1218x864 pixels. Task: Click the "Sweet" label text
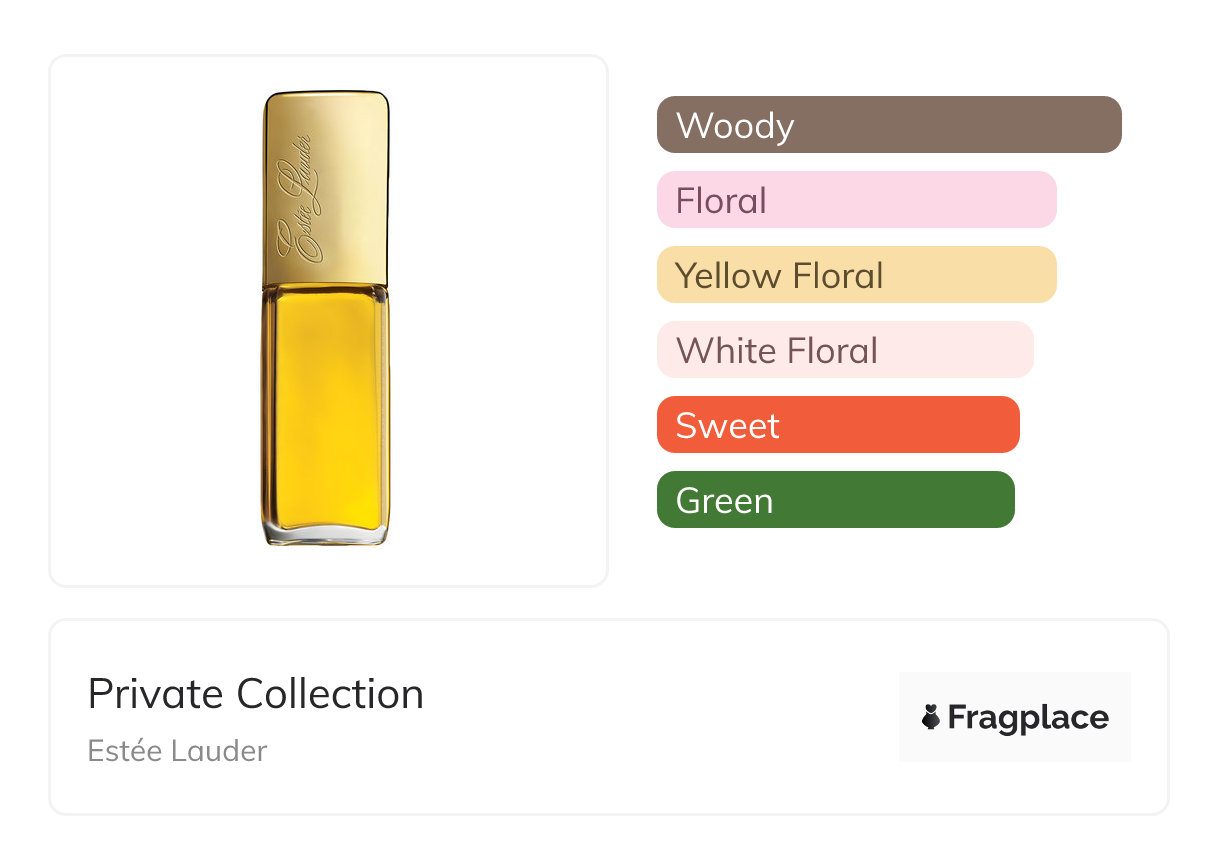pos(727,425)
